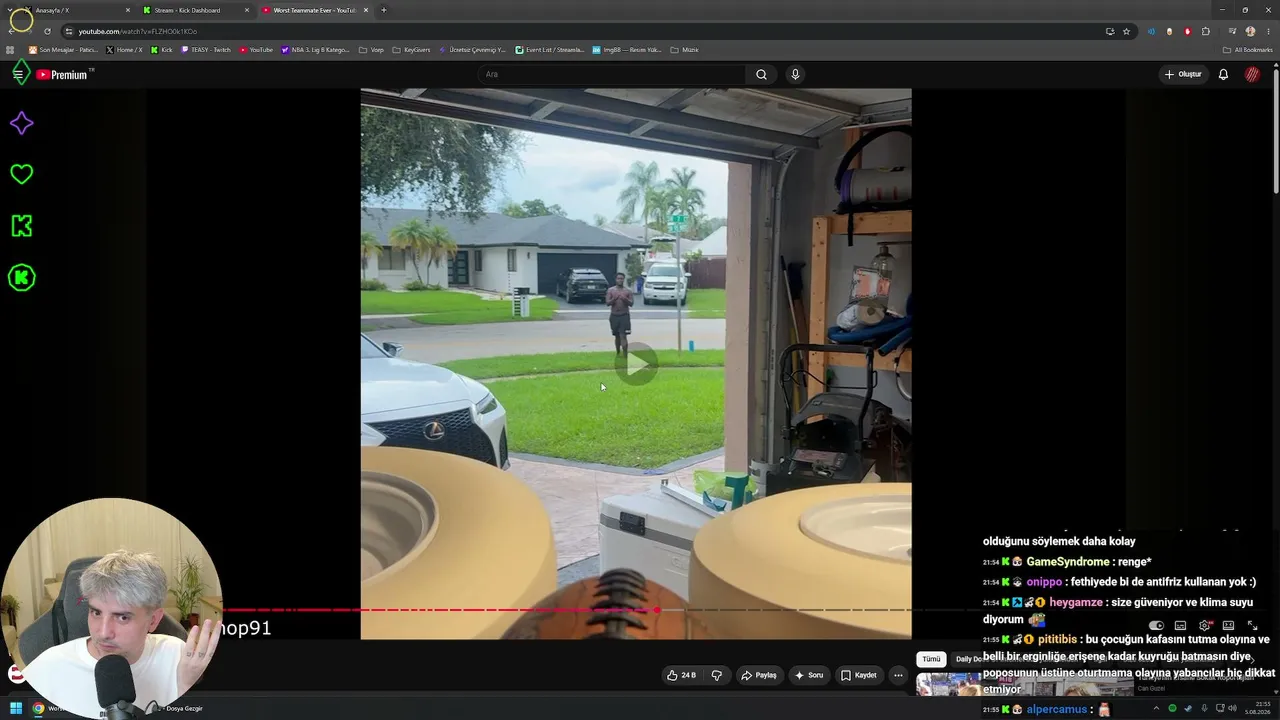Close the Stream - Kick Dashboard tab
Screen dimensions: 1280x720
click(x=247, y=10)
